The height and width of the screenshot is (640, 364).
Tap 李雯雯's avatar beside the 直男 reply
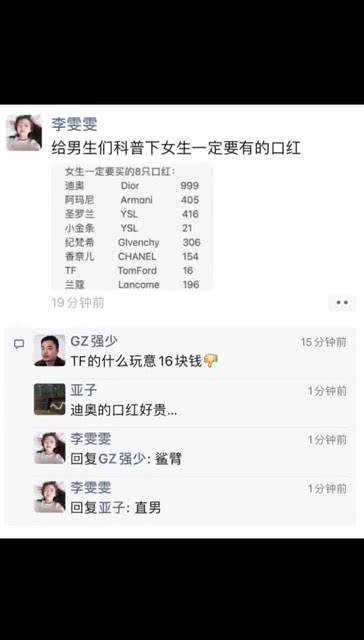50,497
